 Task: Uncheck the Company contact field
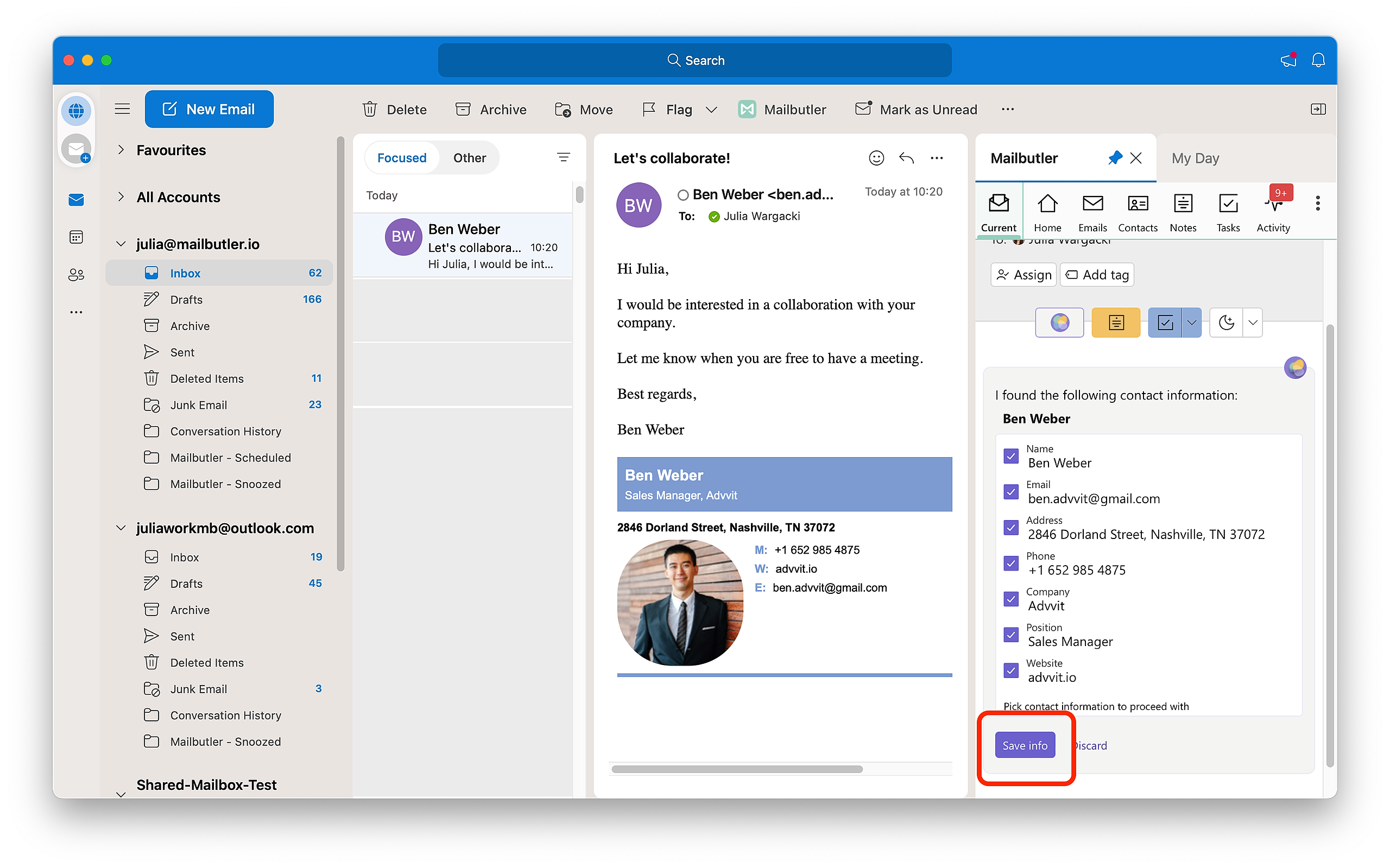pyautogui.click(x=1011, y=599)
